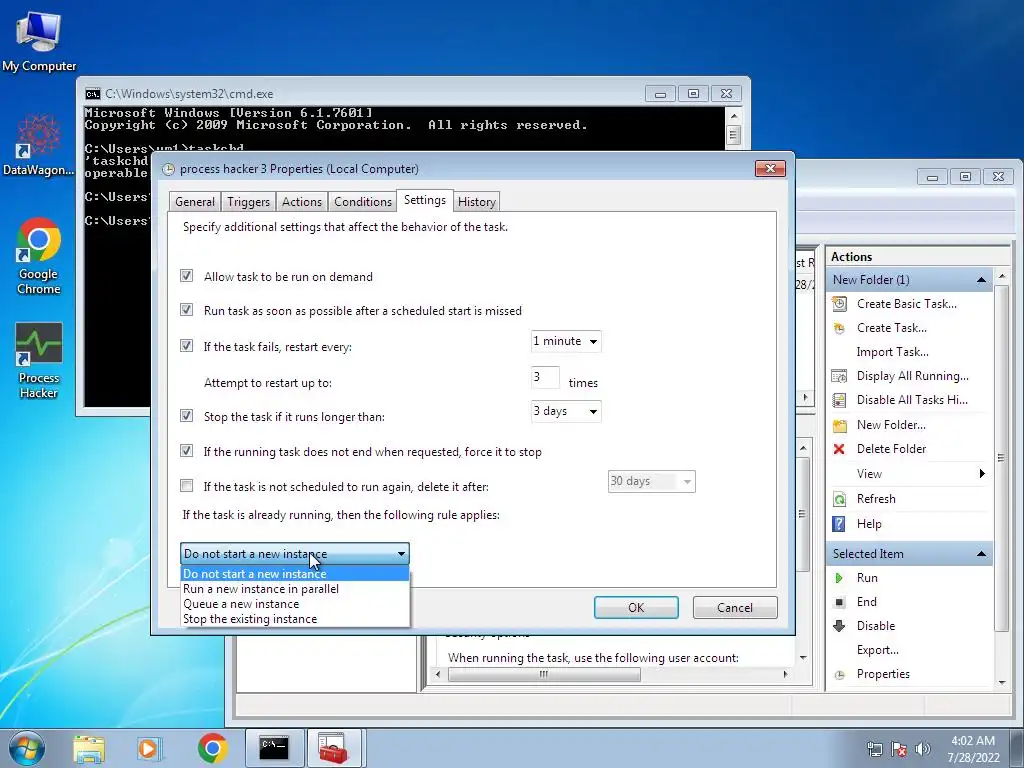This screenshot has width=1024, height=768.
Task: Click cmd window scrollbar up arrow
Action: click(x=733, y=116)
